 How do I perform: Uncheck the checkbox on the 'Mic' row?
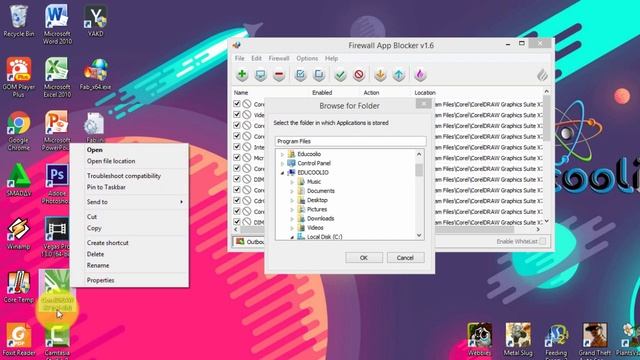point(237,157)
